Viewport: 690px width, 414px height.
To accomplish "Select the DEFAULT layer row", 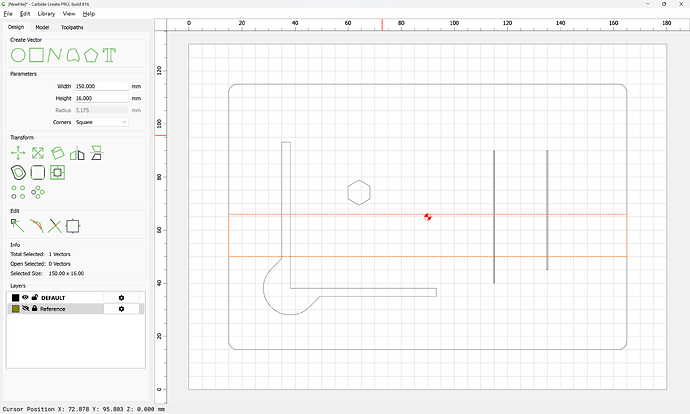I will click(x=76, y=298).
